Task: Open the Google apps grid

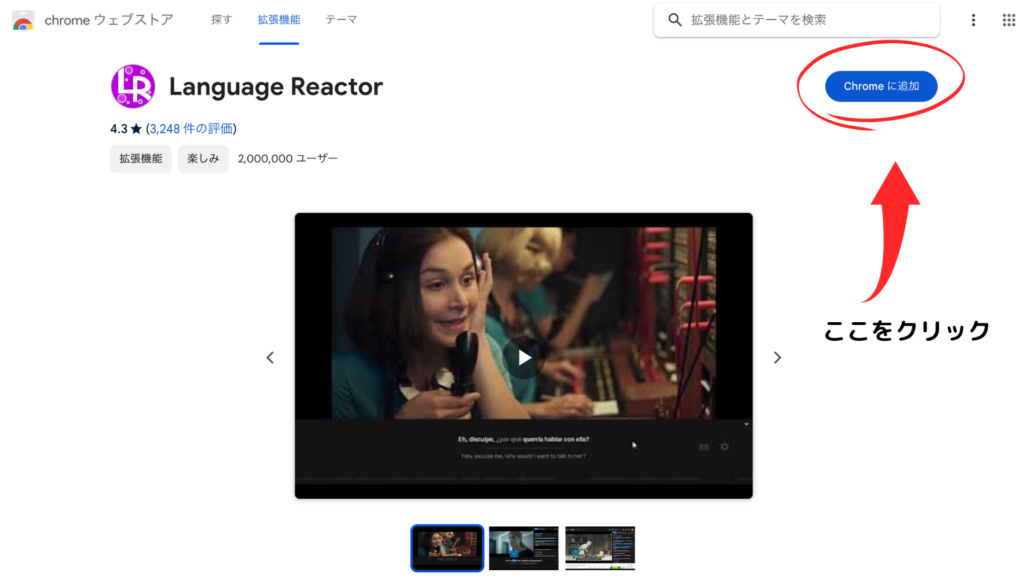Action: pos(1009,20)
